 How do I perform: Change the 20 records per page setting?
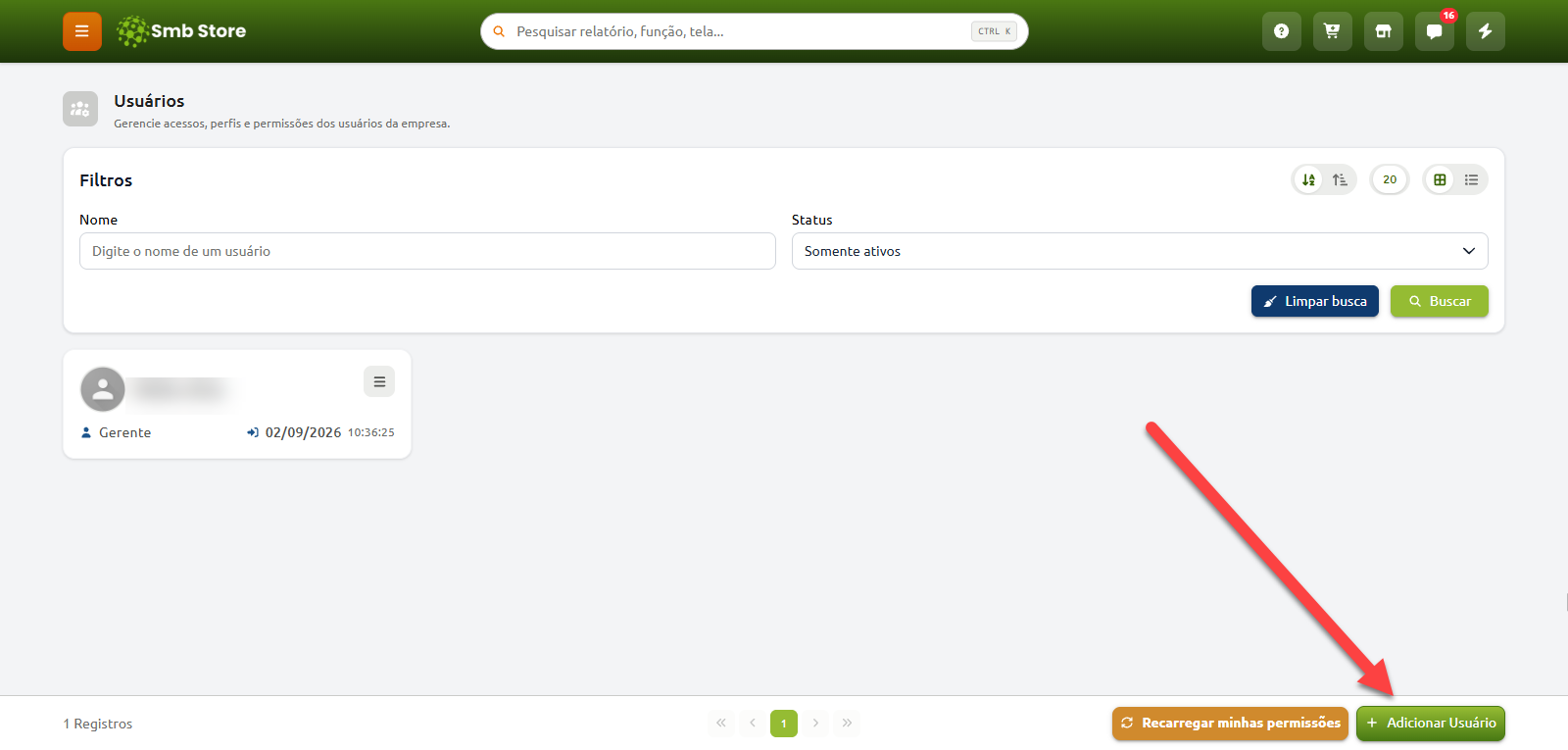coord(1390,179)
